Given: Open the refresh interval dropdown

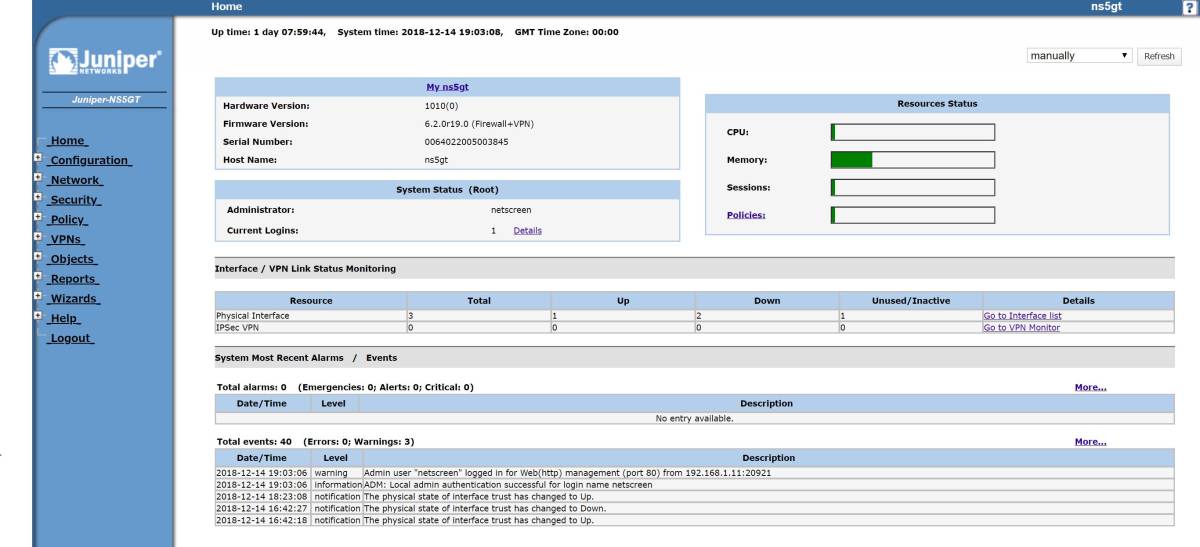Looking at the screenshot, I should (1078, 56).
